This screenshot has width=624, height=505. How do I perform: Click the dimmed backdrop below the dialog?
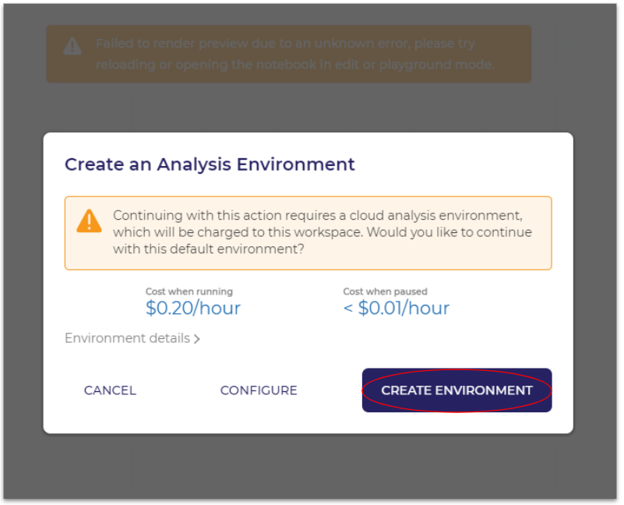[308, 466]
